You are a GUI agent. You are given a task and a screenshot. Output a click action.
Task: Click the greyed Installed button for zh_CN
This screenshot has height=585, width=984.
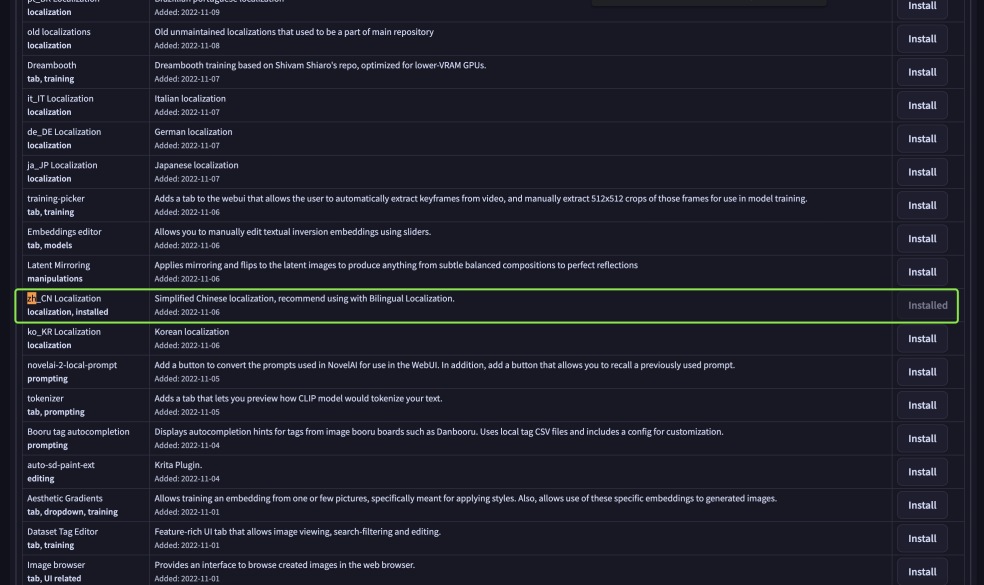click(927, 305)
